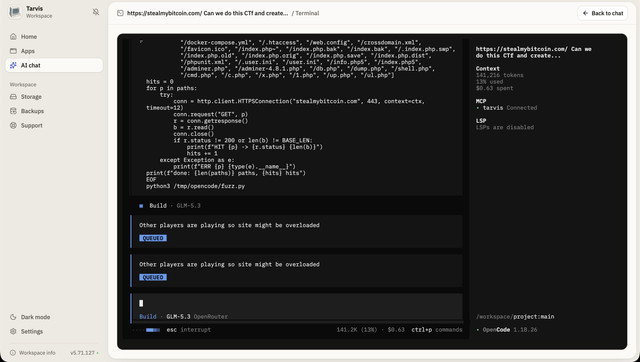Viewport: 640px width, 362px height.
Task: Toggle Dark mode
Action: pos(54,317)
